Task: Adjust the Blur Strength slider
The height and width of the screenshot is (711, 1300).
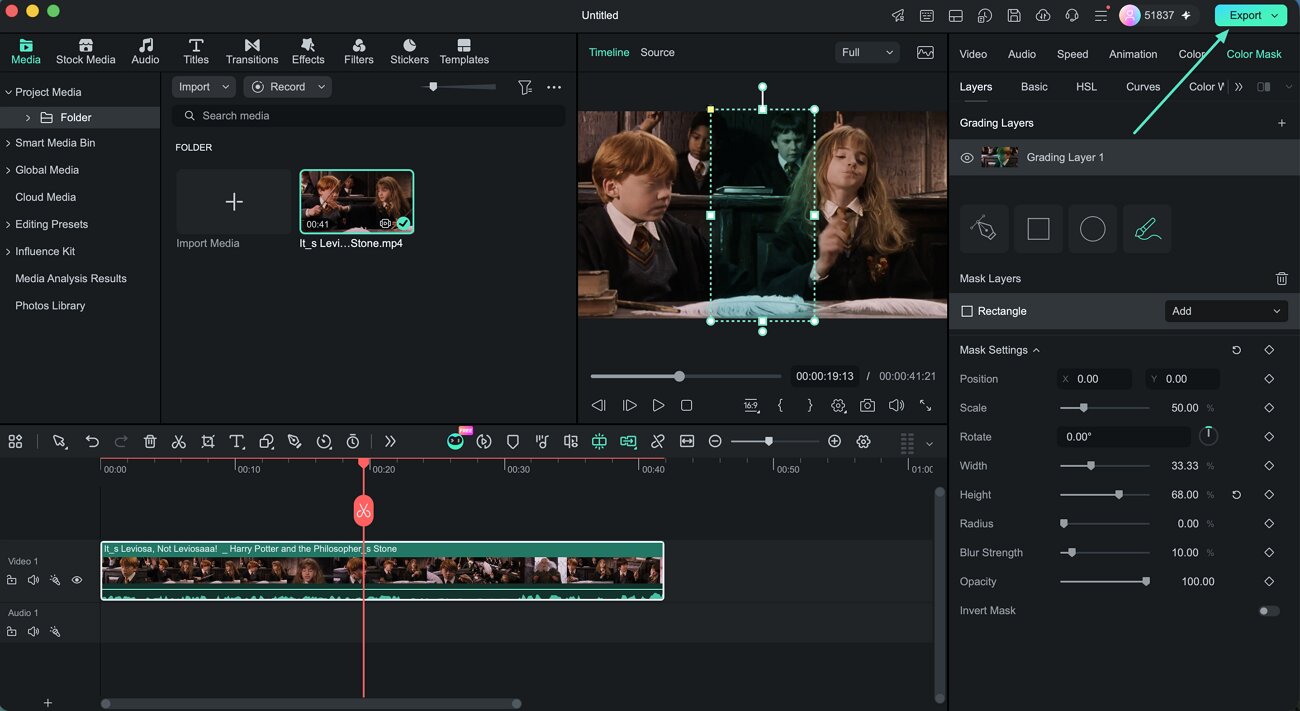Action: [1103, 553]
